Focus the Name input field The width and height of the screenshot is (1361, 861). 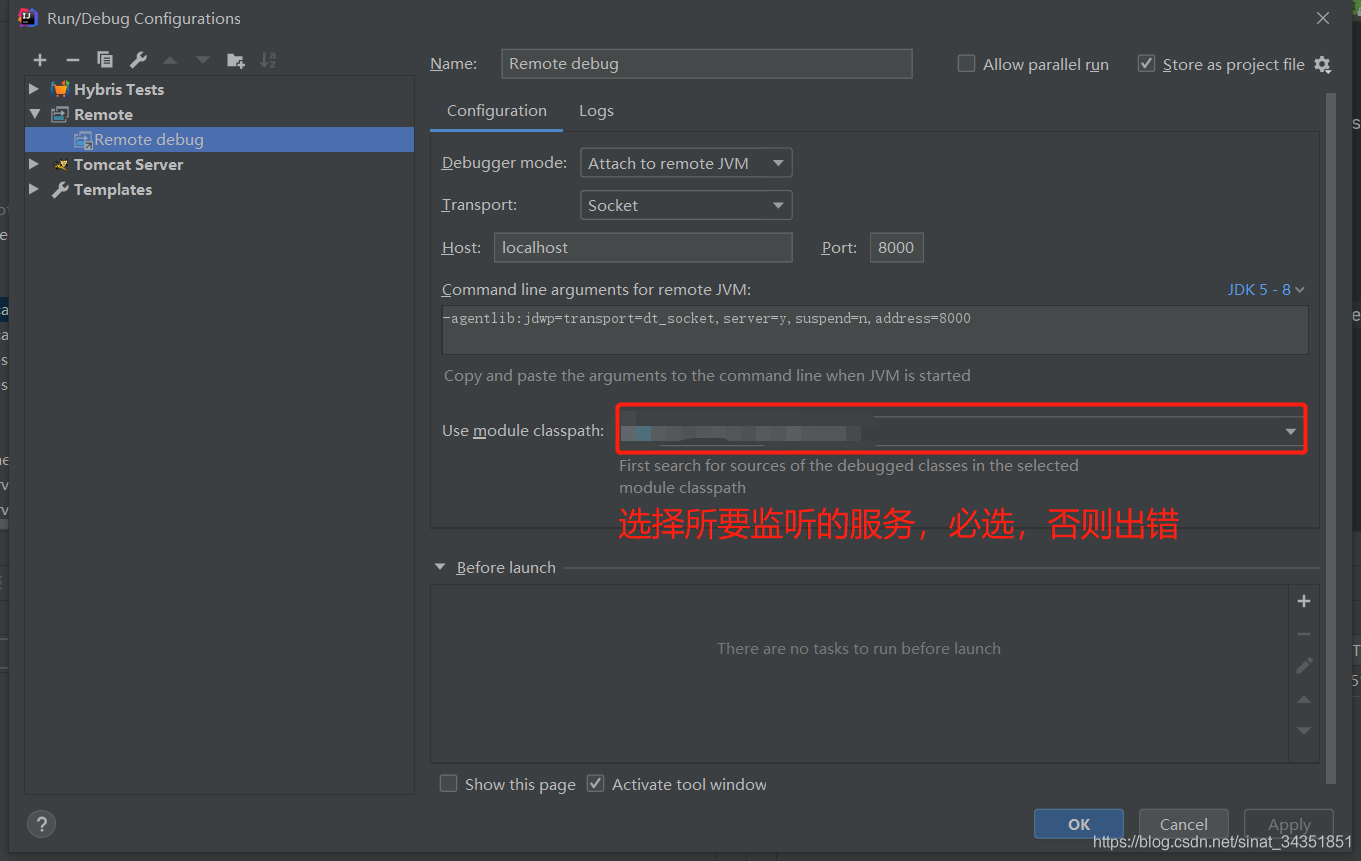tap(707, 63)
